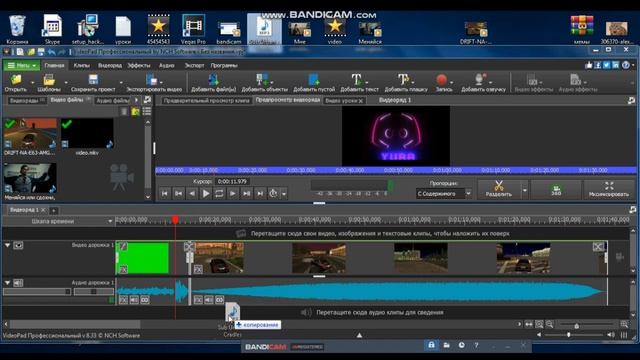
Task: Toggle link icon on first audio clip
Action: pyautogui.click(x=144, y=300)
